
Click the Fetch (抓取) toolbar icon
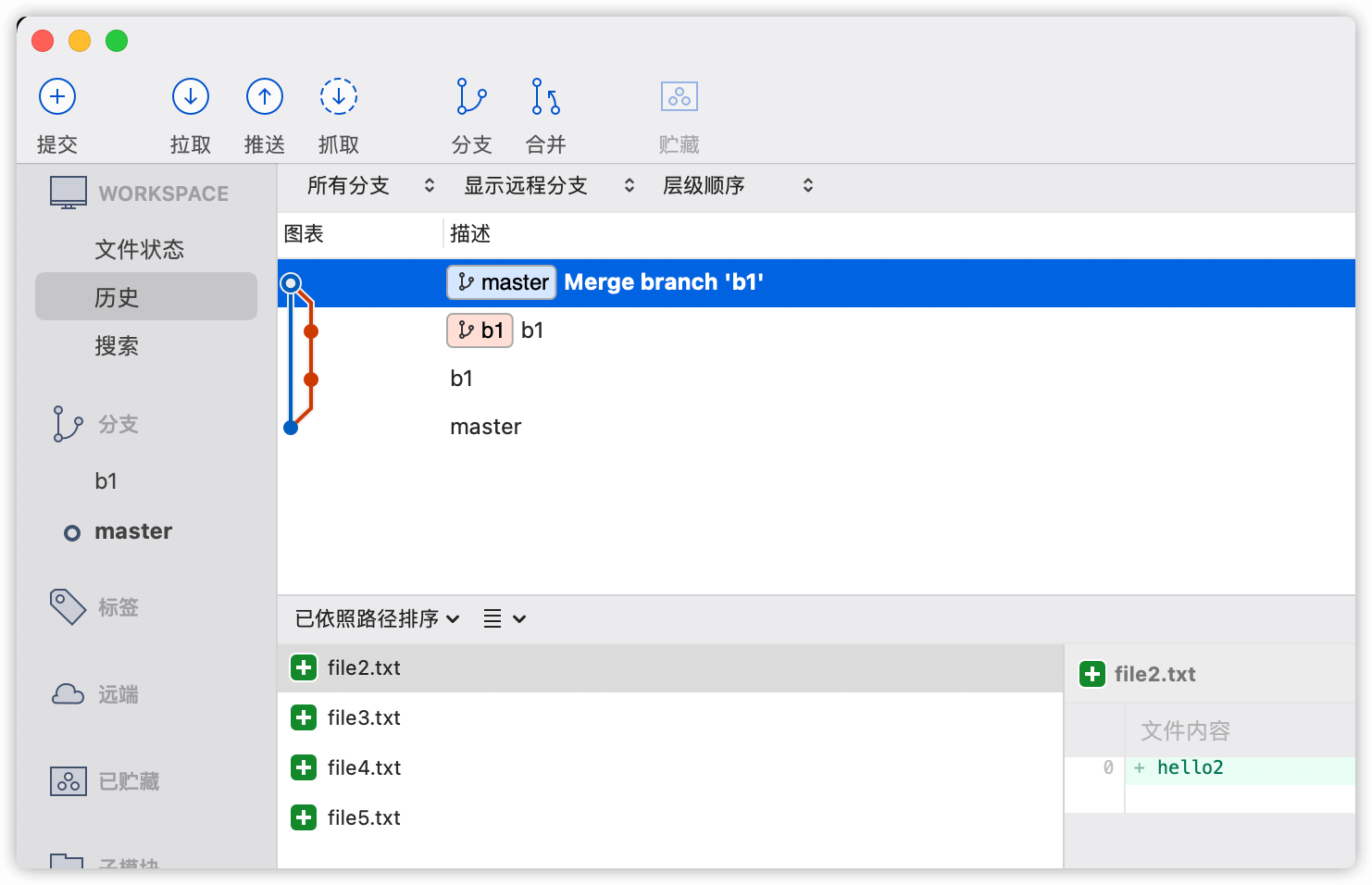coord(339,97)
